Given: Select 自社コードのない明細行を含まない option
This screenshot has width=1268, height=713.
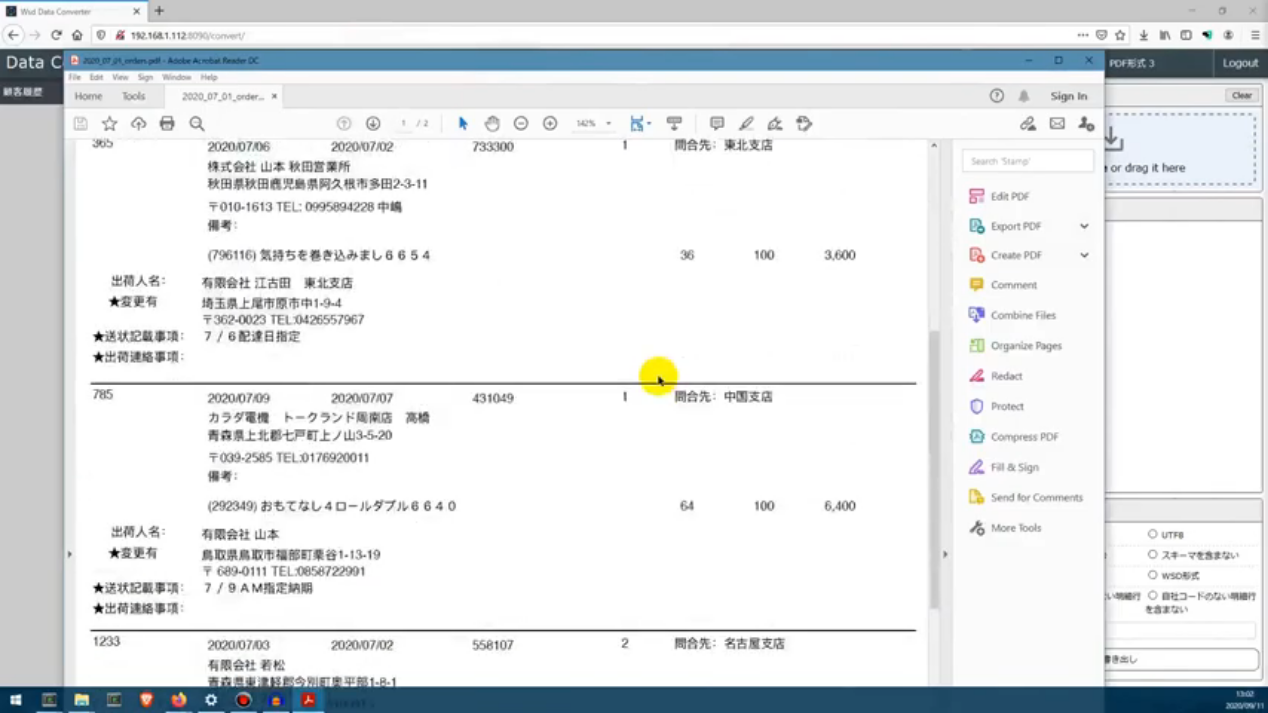Looking at the screenshot, I should pos(1152,595).
